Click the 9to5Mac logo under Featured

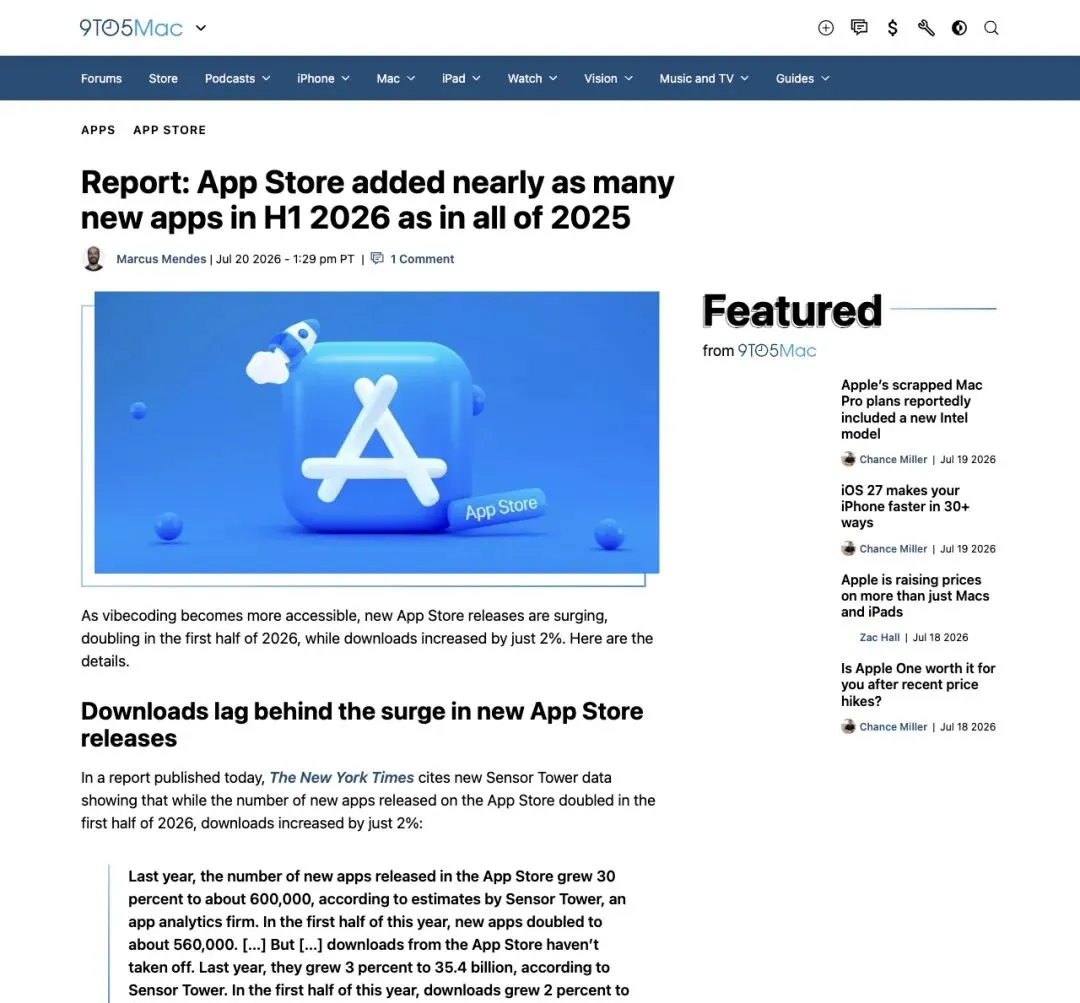point(777,351)
